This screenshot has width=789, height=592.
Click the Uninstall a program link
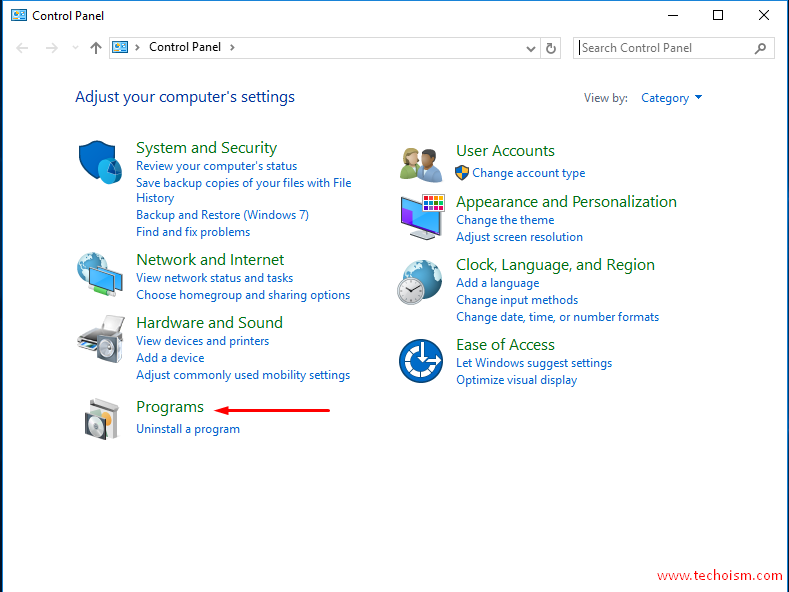pyautogui.click(x=188, y=429)
